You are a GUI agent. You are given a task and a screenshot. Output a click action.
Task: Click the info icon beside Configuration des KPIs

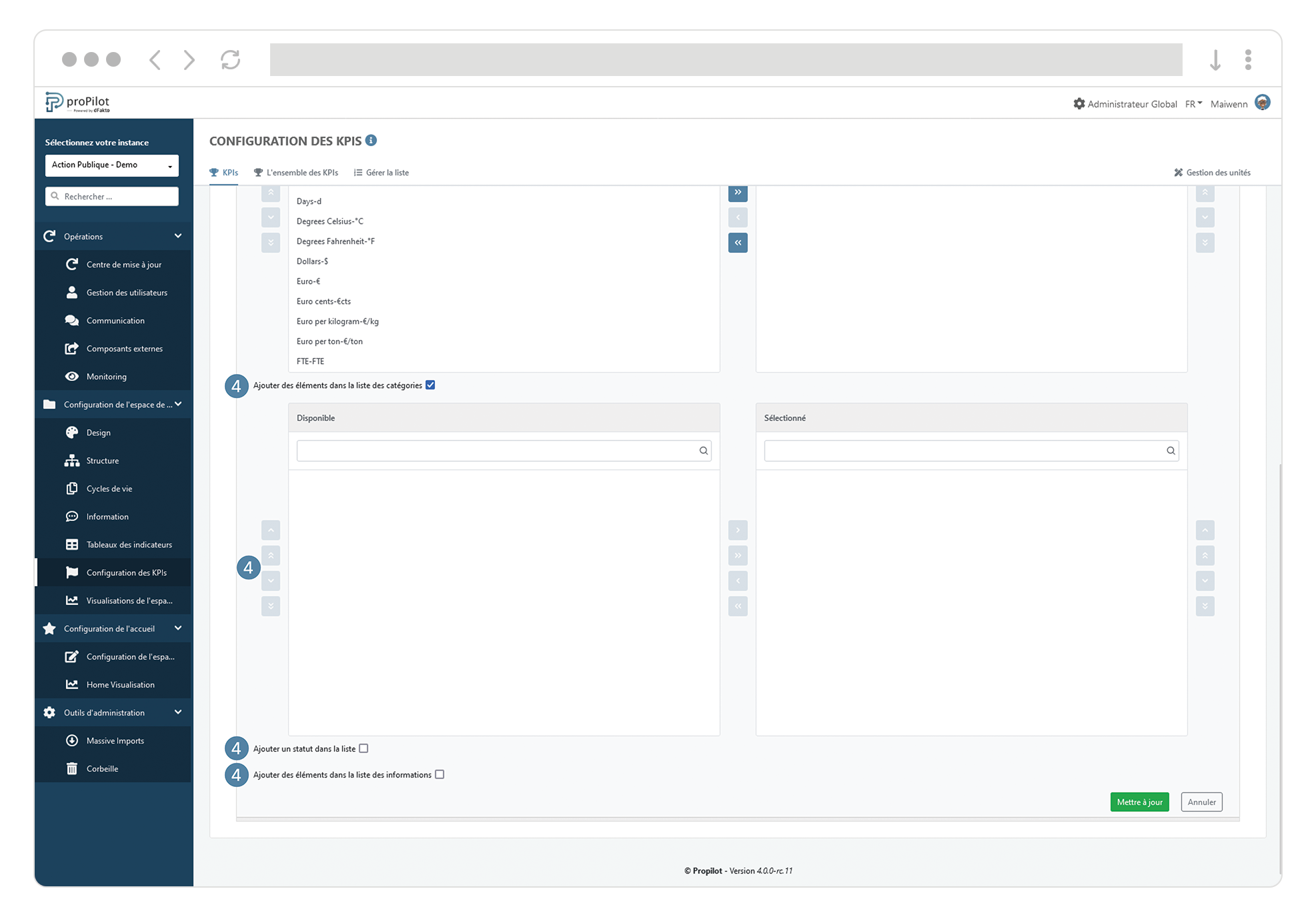click(371, 141)
